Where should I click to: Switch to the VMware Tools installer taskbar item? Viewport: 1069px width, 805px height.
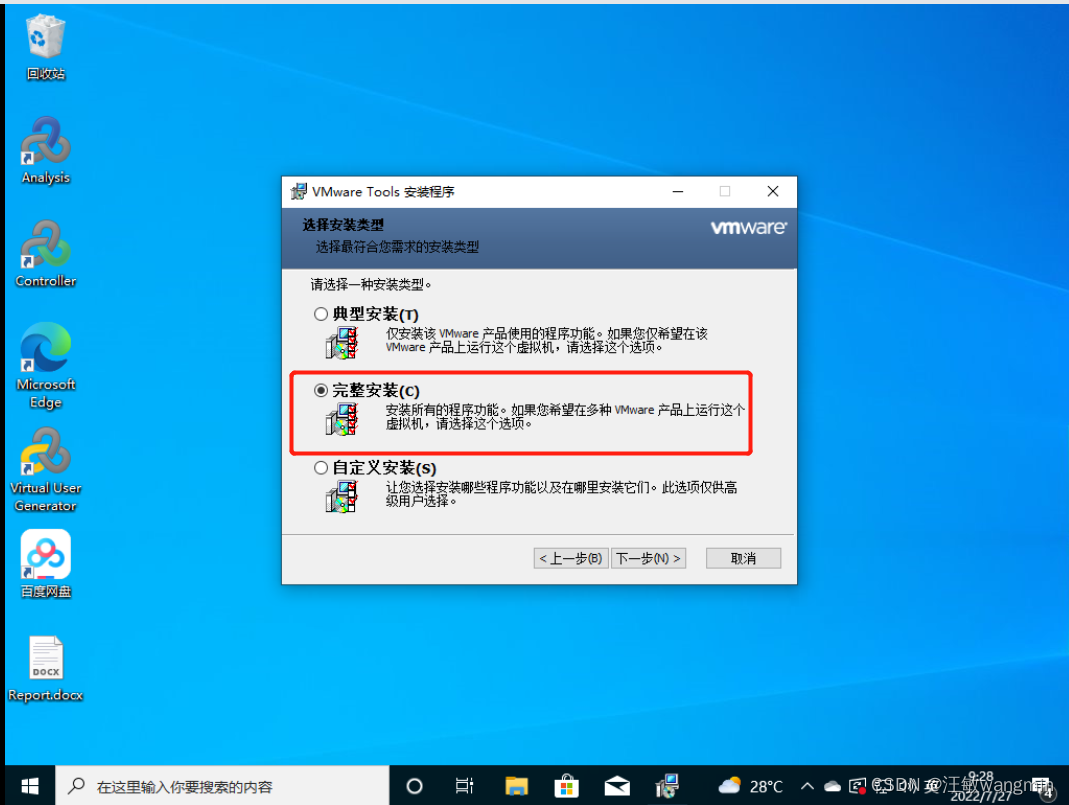(667, 787)
